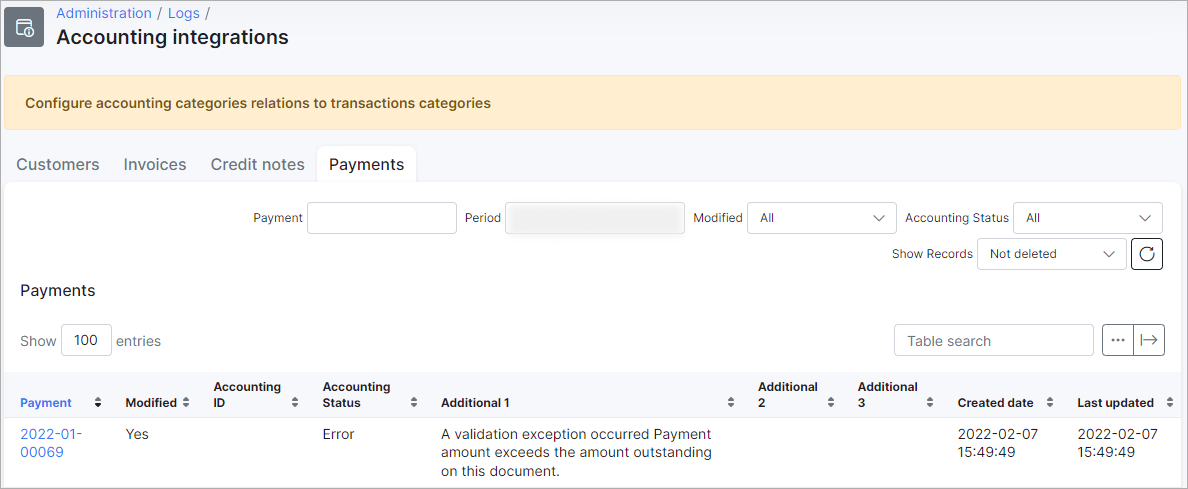Open the three-dots table options button
The height and width of the screenshot is (489, 1188).
(x=1118, y=340)
